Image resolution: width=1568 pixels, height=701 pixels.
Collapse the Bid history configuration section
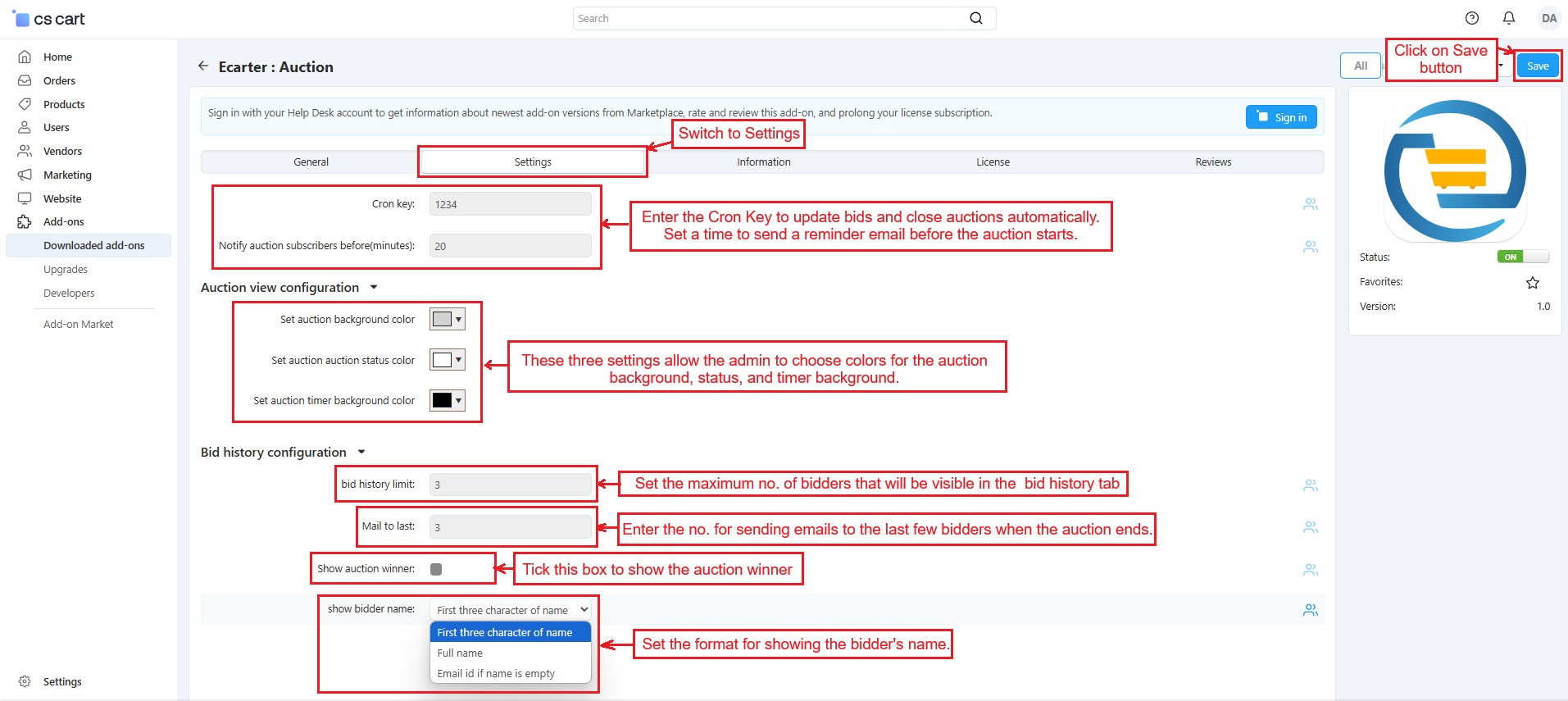click(361, 453)
